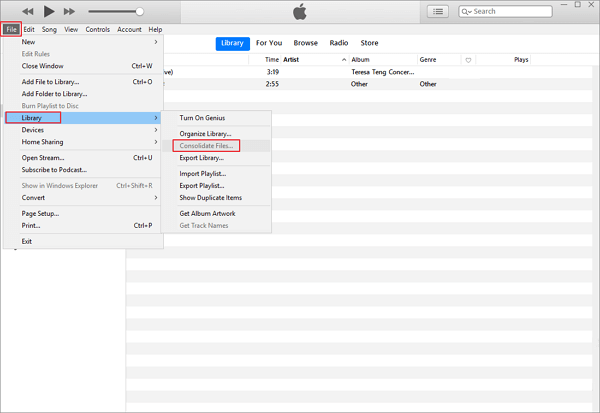Select Get Album Artwork
The height and width of the screenshot is (413, 600).
click(216, 214)
